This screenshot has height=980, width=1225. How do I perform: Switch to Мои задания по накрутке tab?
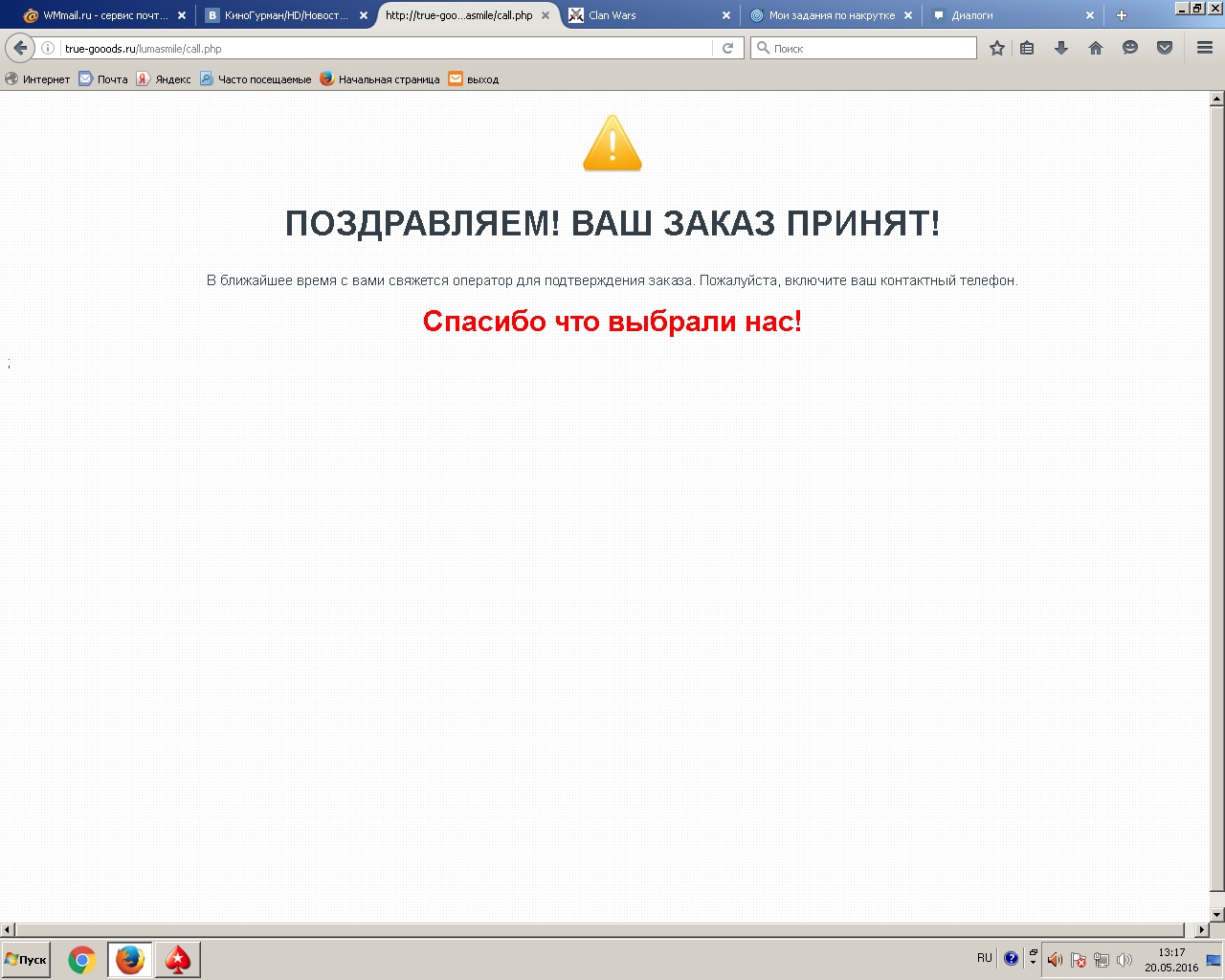point(832,15)
